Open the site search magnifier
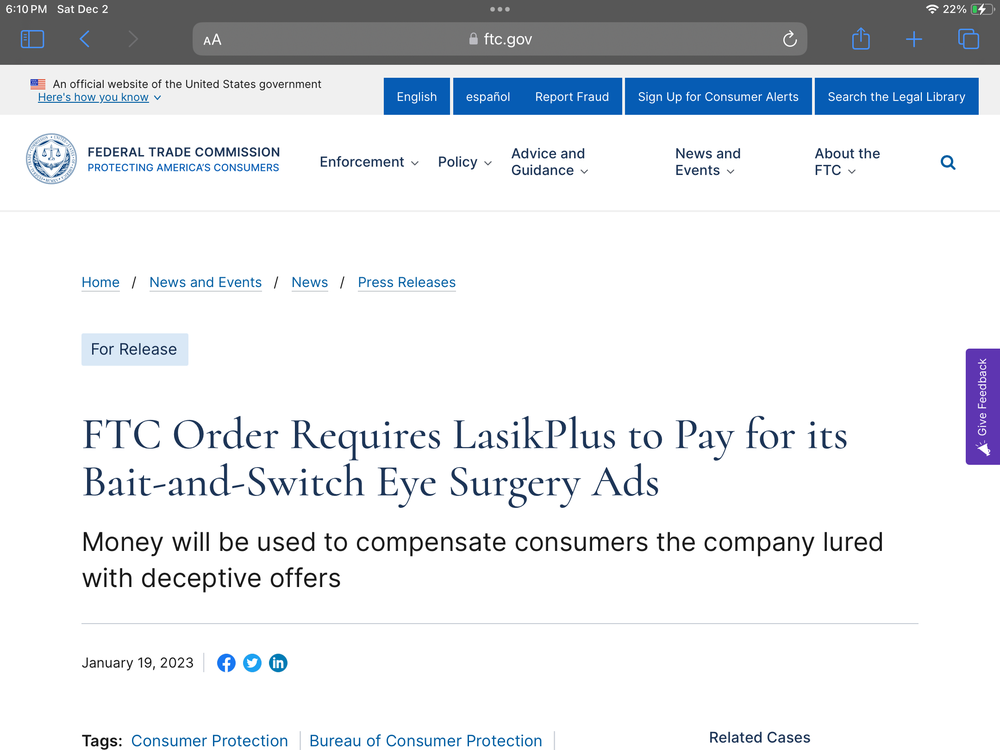1000x750 pixels. [x=948, y=163]
